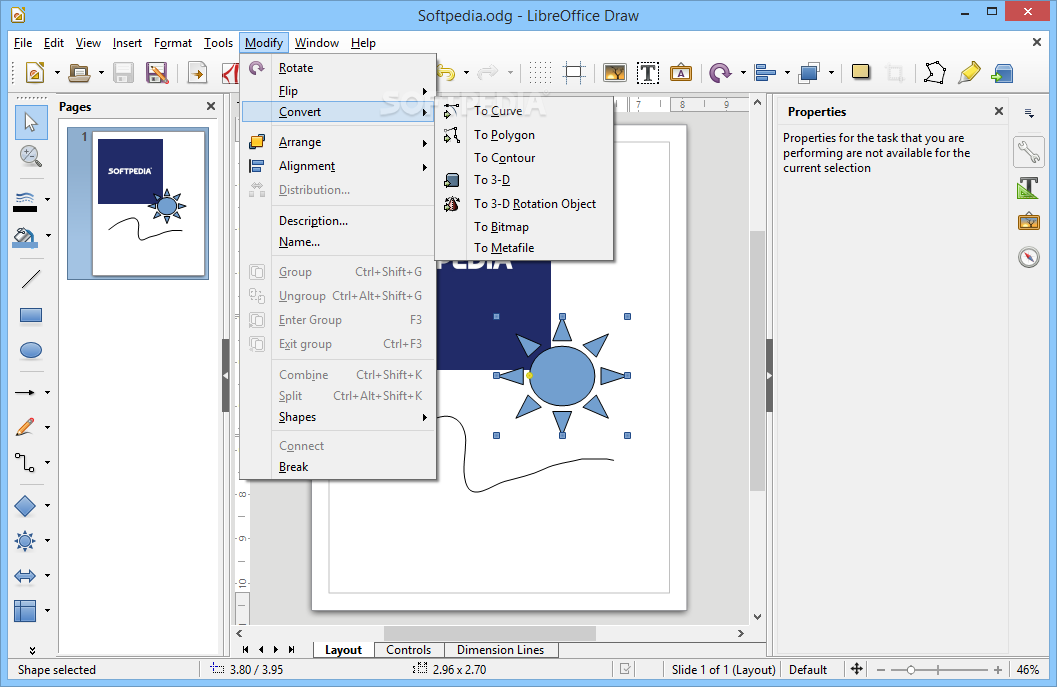Viewport: 1057px width, 687px height.
Task: Expand Basic Shapes dropdown arrow
Action: click(47, 506)
